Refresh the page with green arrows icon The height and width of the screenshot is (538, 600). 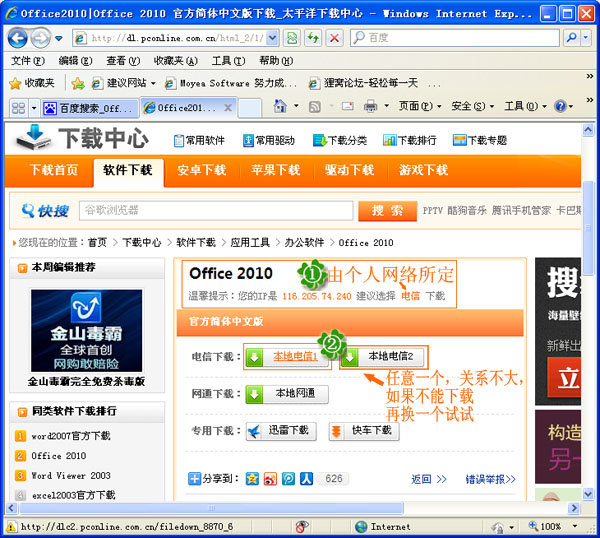coord(313,38)
